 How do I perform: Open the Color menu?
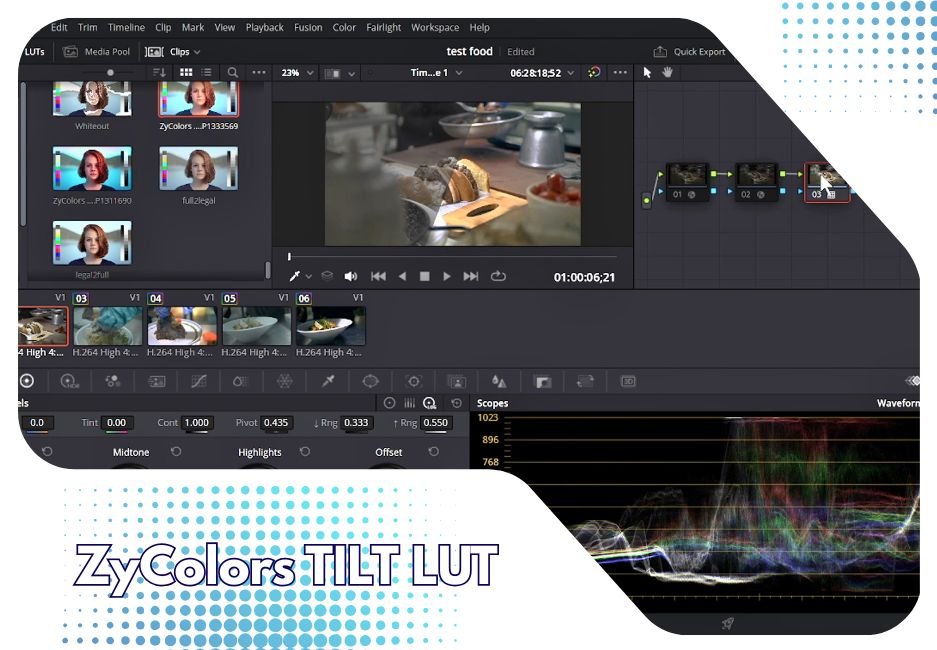point(344,27)
